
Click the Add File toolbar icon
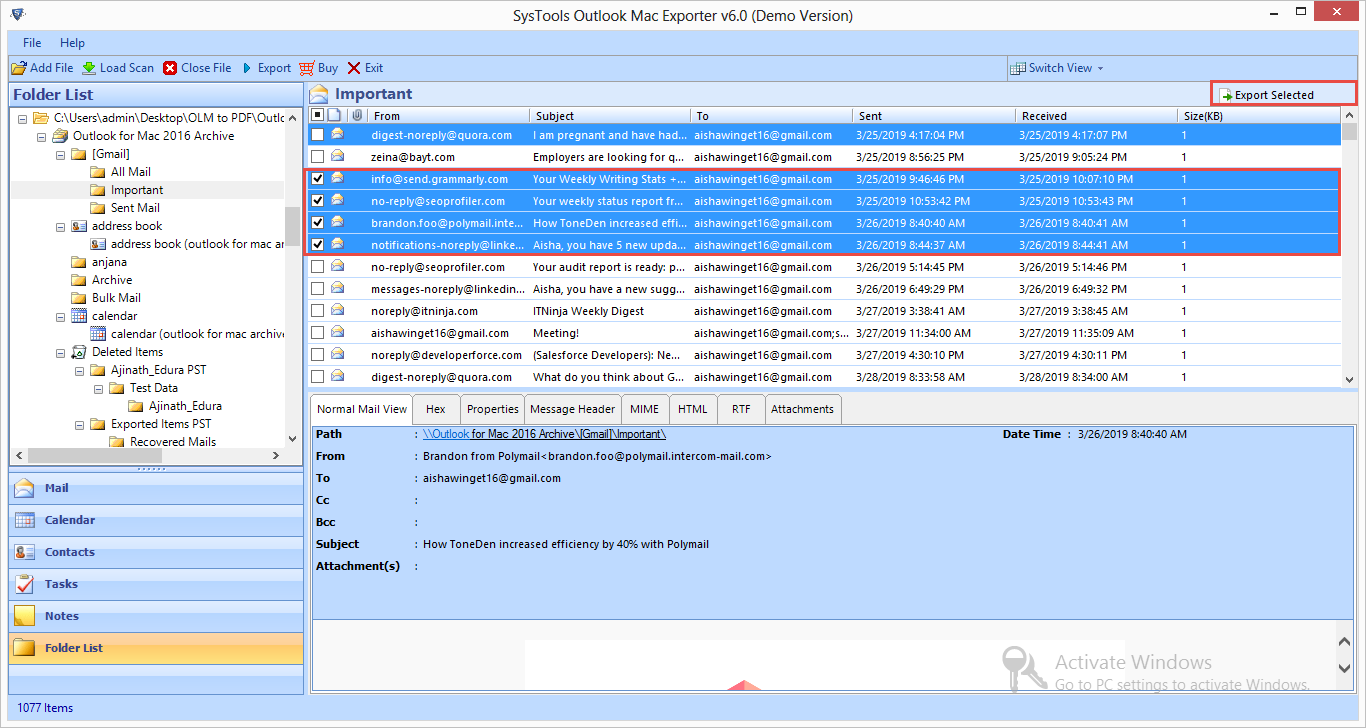point(19,68)
